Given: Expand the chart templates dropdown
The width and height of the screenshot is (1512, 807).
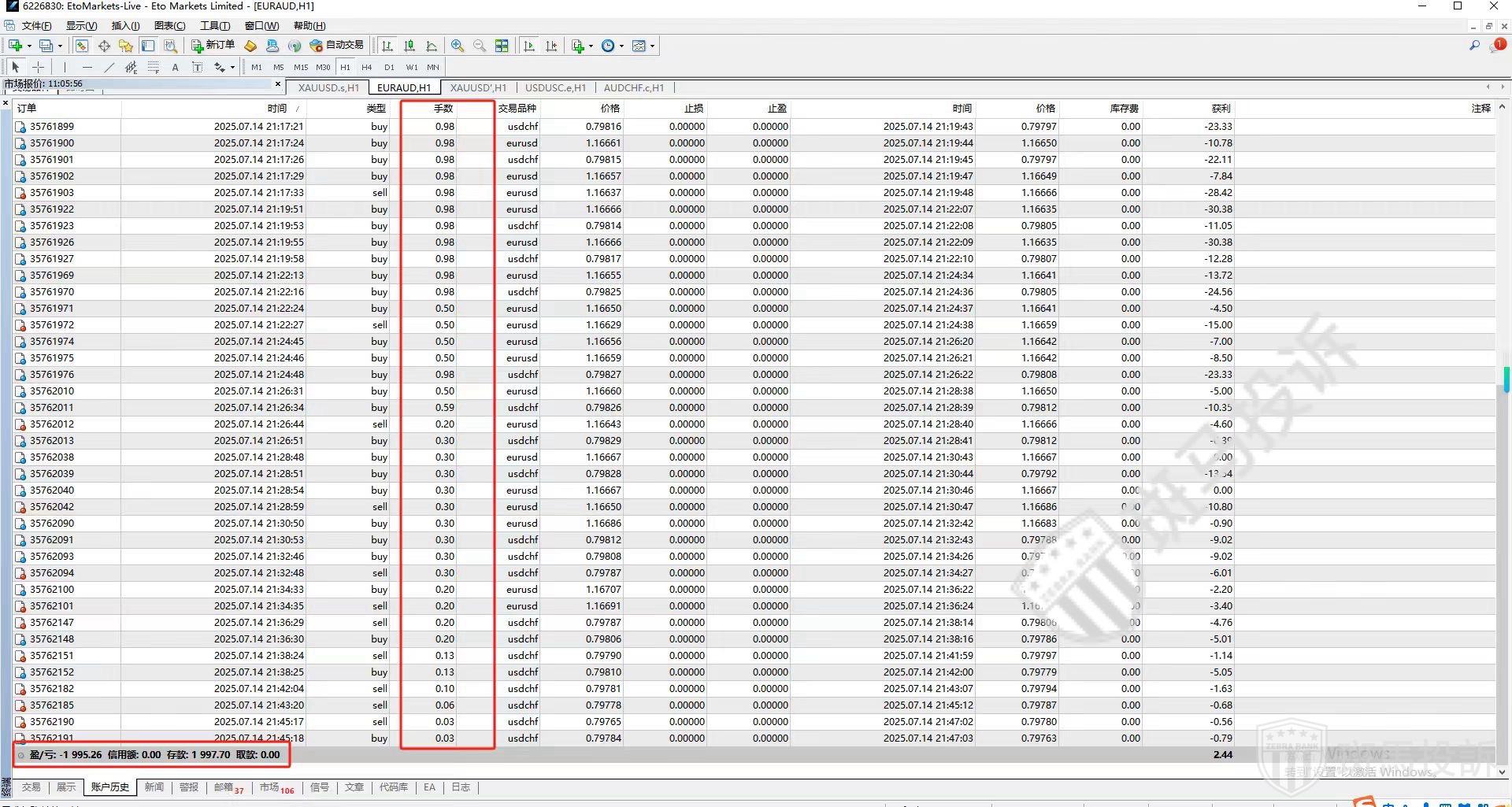Looking at the screenshot, I should (652, 46).
